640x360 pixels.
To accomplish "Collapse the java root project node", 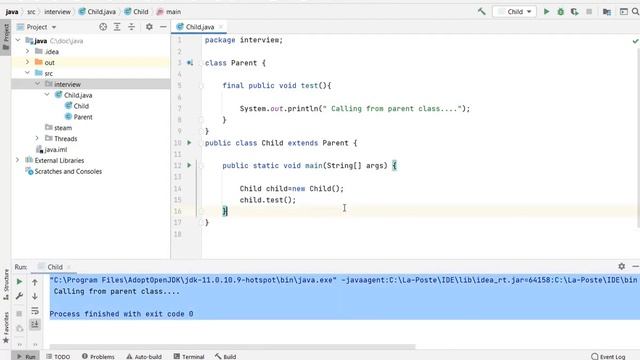I will click(18, 40).
